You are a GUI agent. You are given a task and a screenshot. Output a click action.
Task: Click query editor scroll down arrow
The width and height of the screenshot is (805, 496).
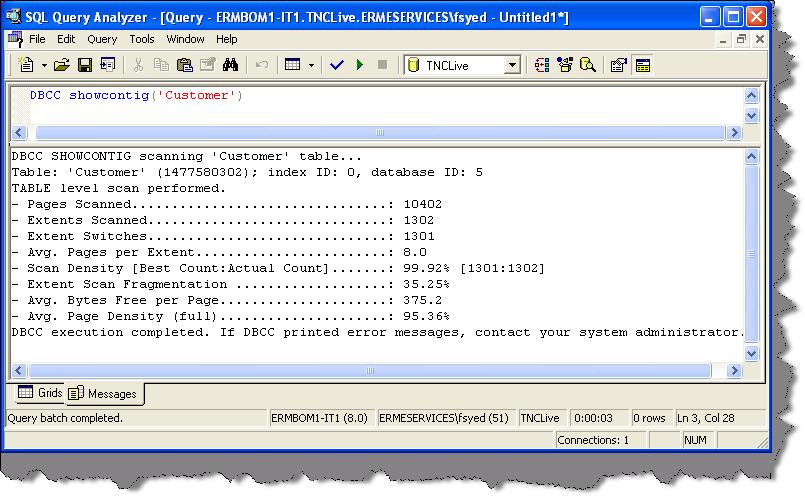pyautogui.click(x=751, y=116)
